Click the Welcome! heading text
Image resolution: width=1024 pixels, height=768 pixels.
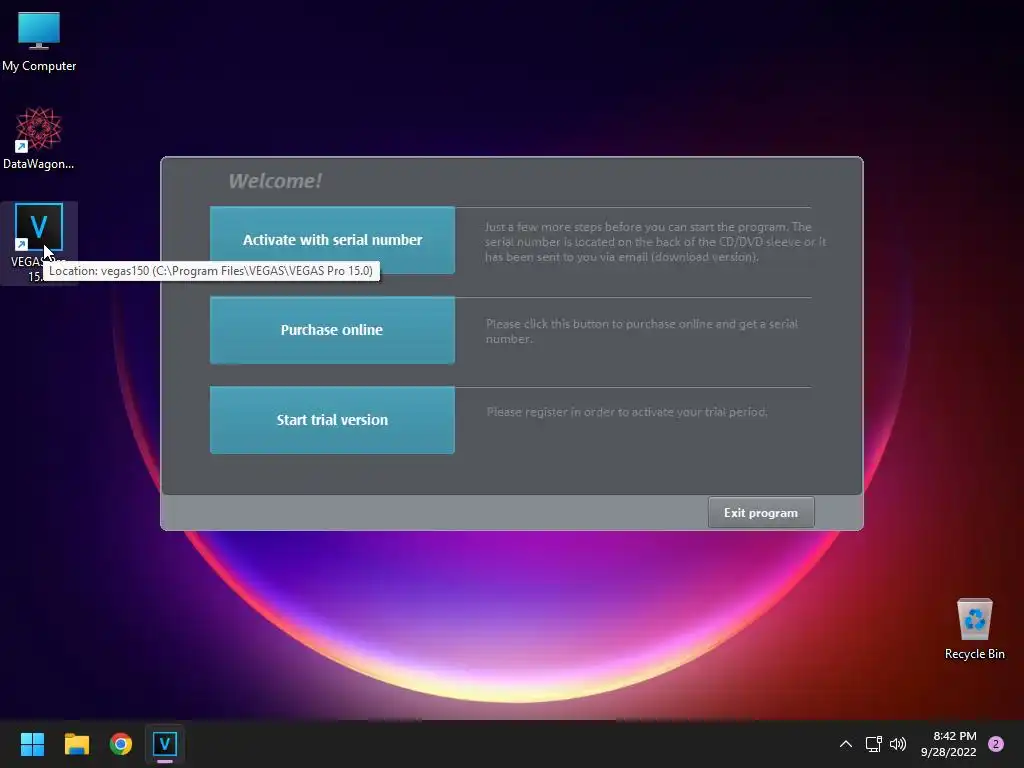pos(275,181)
